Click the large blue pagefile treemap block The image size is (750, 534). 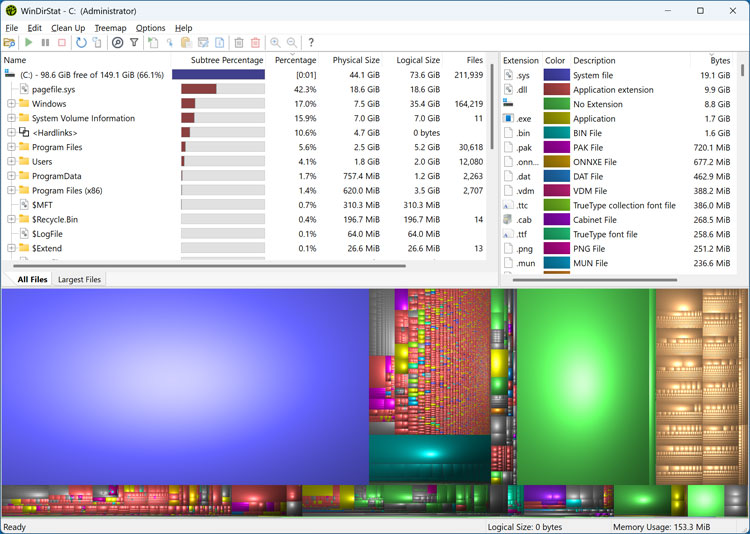[x=185, y=387]
